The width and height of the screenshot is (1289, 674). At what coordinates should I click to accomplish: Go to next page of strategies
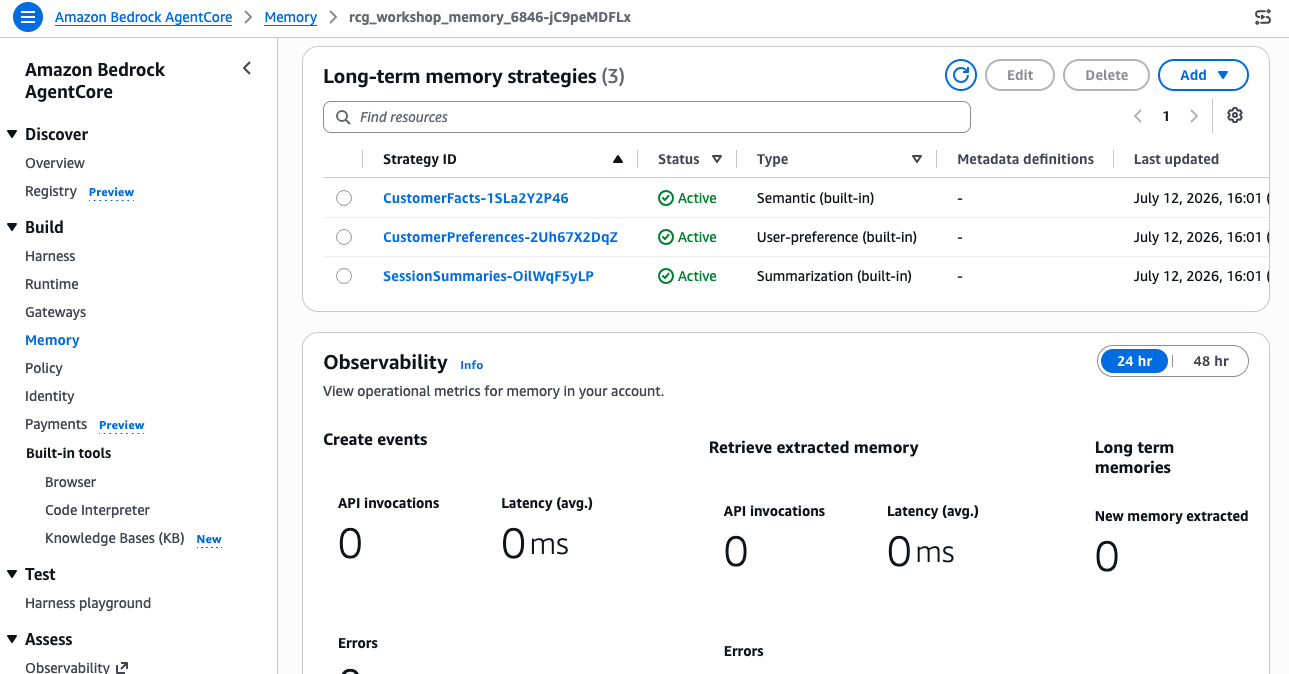pyautogui.click(x=1194, y=116)
